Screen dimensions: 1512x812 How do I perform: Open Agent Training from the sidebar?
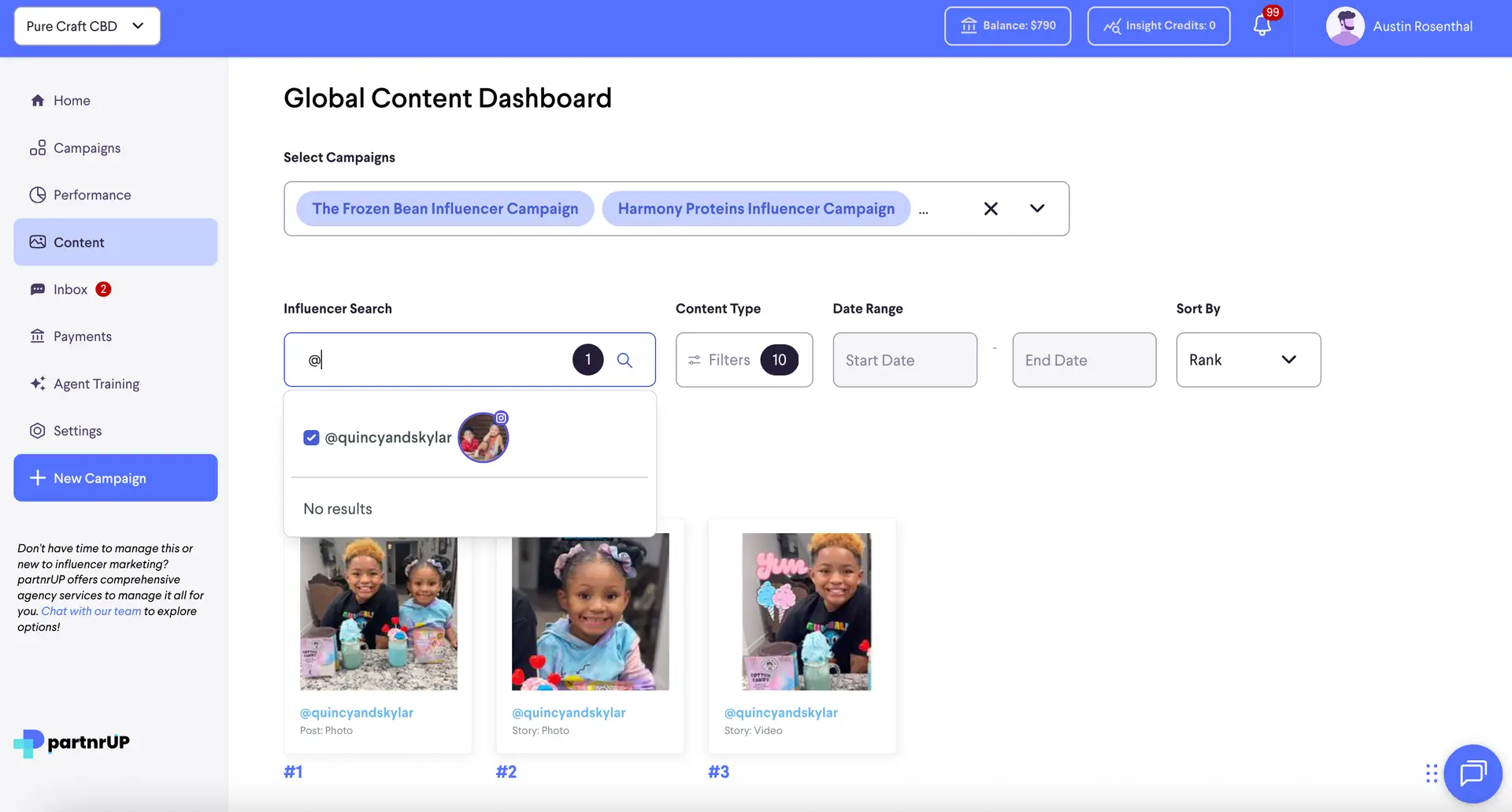point(95,384)
